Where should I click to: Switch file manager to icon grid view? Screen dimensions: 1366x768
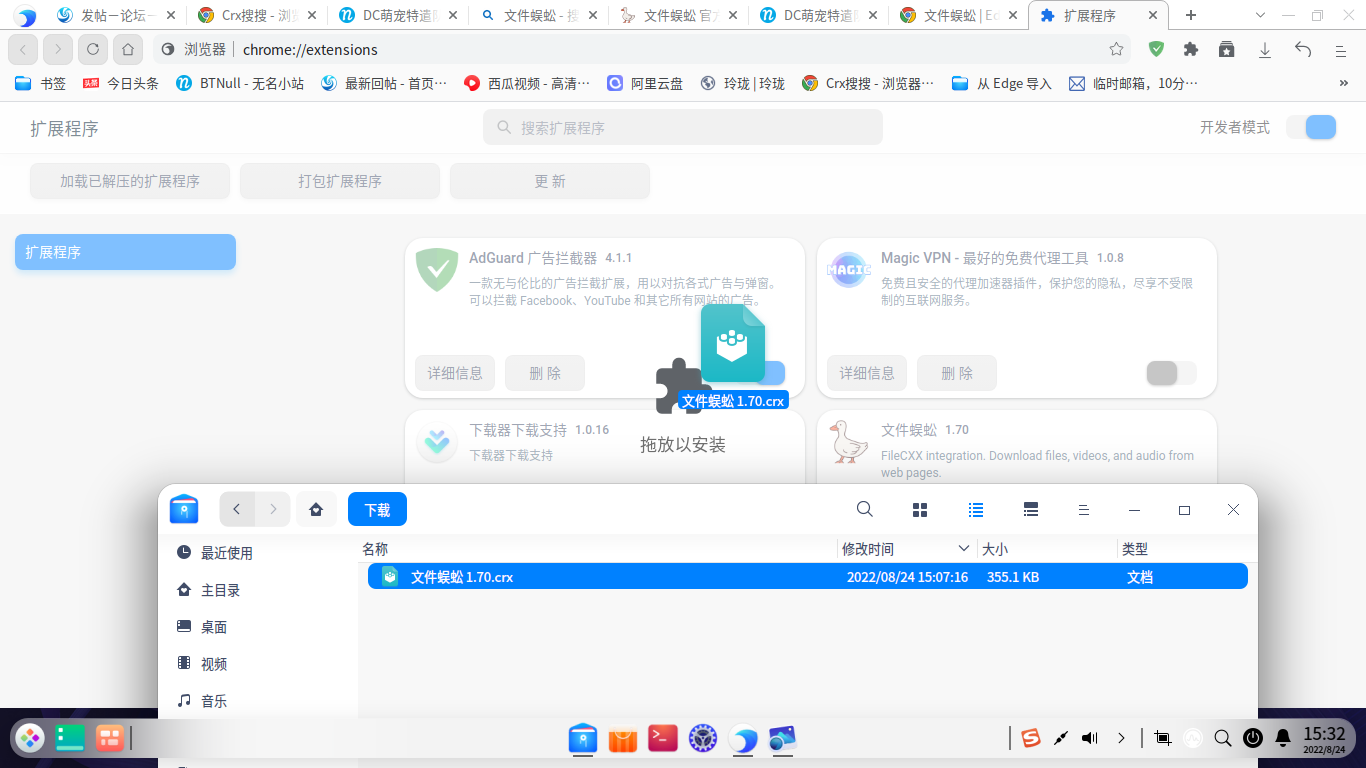point(919,509)
